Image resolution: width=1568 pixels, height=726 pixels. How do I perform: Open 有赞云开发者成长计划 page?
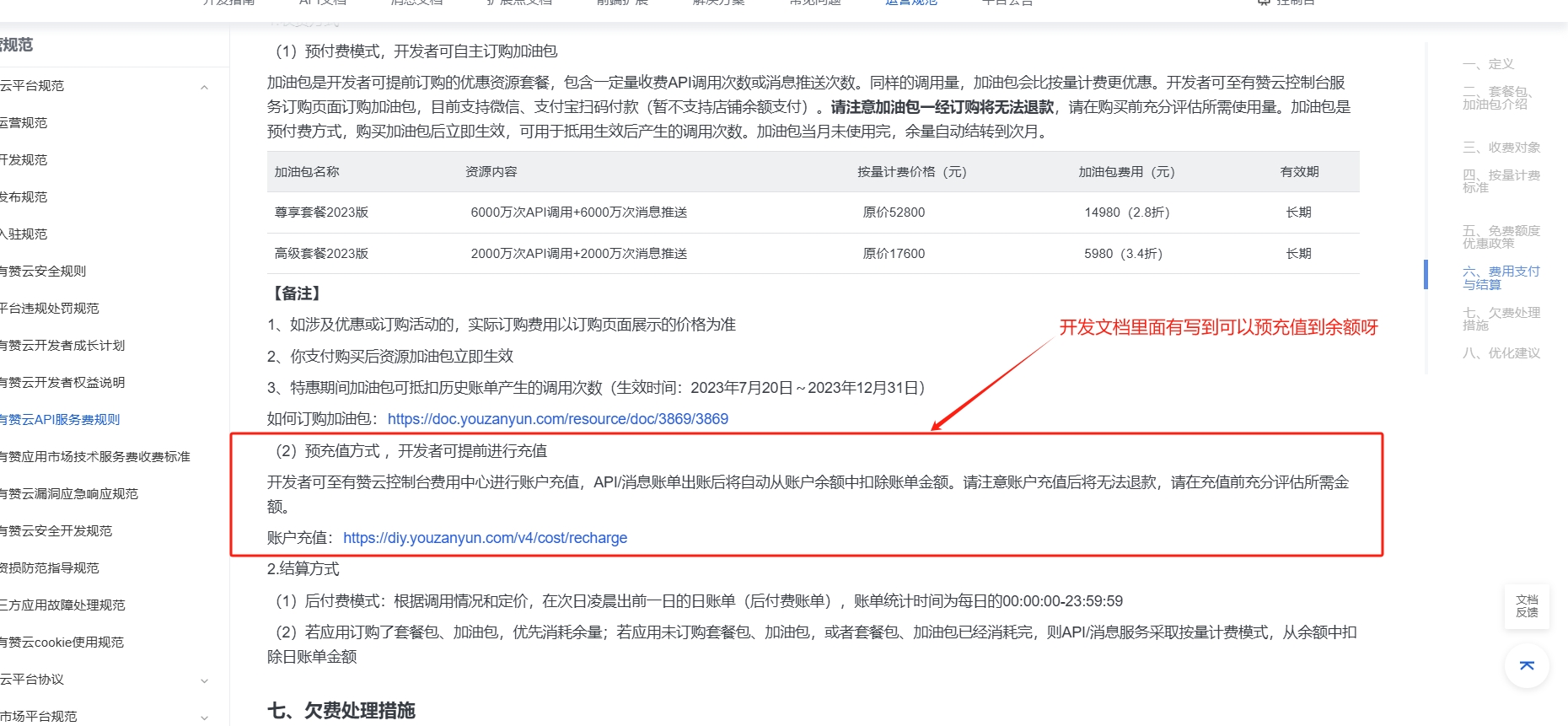coord(62,346)
